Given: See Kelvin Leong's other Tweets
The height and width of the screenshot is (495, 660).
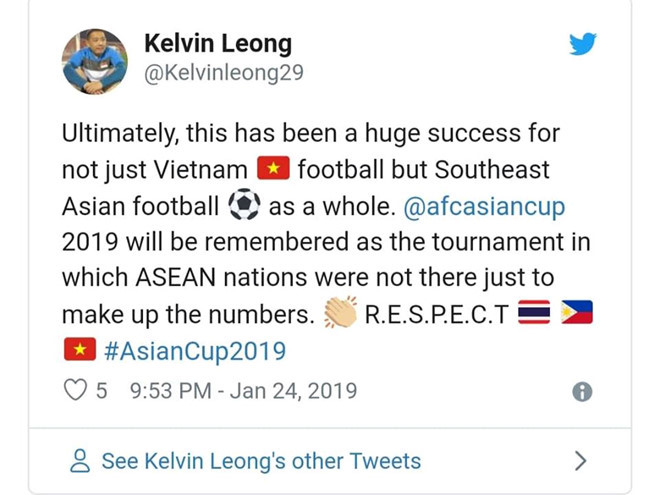Looking at the screenshot, I should [x=260, y=461].
